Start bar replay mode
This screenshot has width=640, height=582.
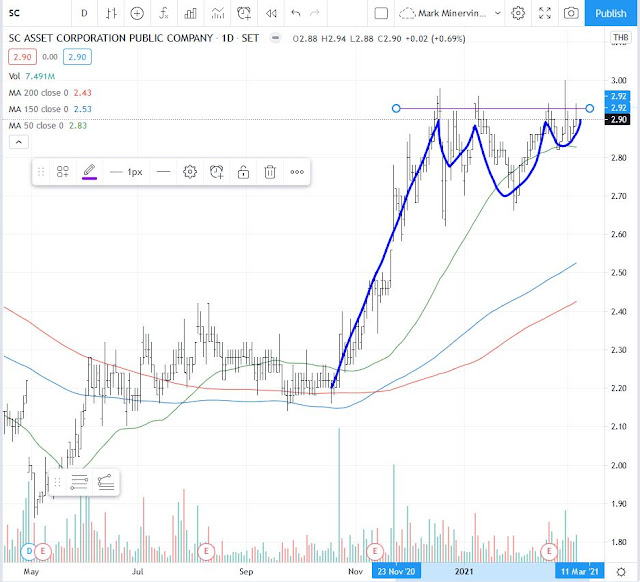[271, 13]
